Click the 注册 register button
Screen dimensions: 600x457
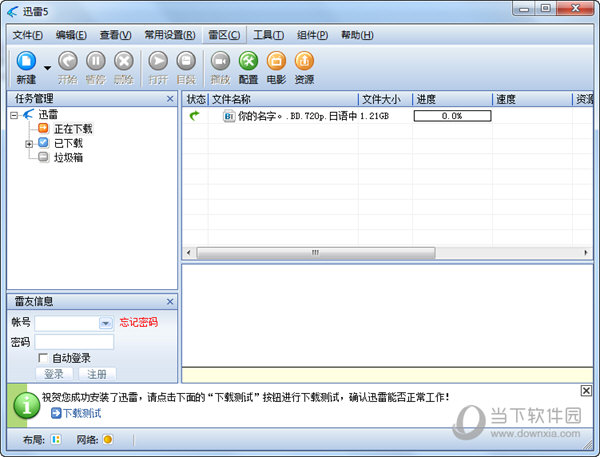pyautogui.click(x=97, y=374)
